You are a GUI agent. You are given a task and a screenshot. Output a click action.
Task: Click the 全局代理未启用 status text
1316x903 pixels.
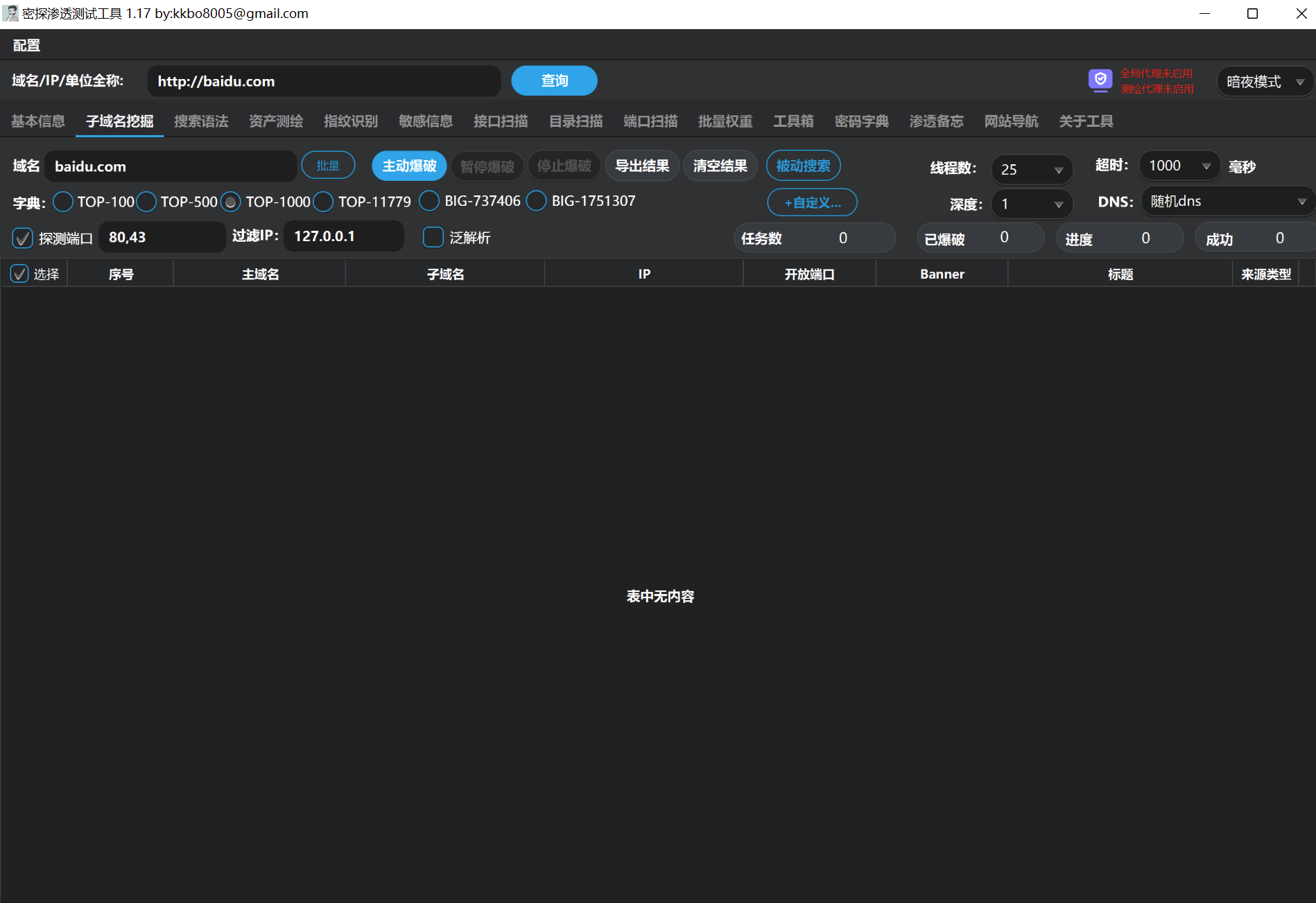pos(1157,73)
